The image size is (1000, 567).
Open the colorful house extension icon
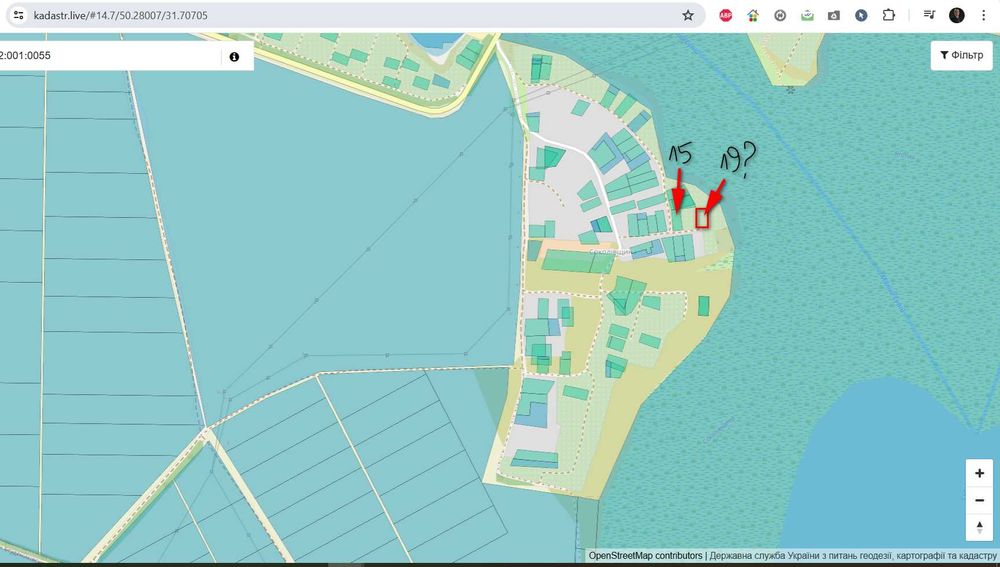[x=753, y=15]
